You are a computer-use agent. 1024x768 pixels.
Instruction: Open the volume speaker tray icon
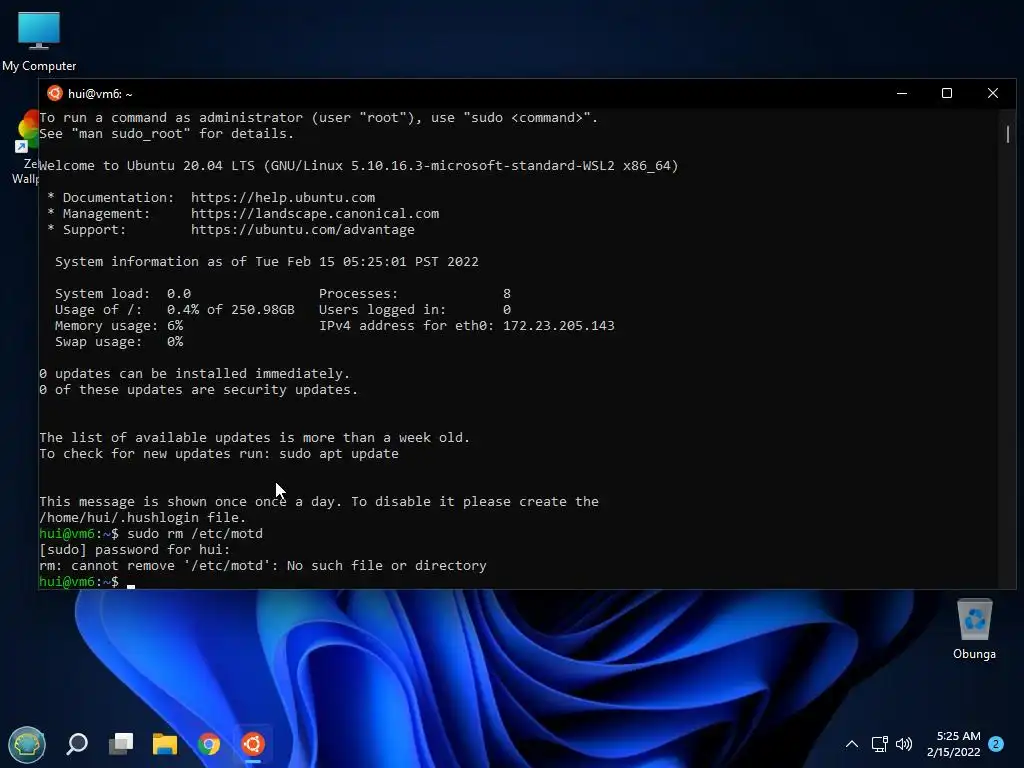(904, 744)
